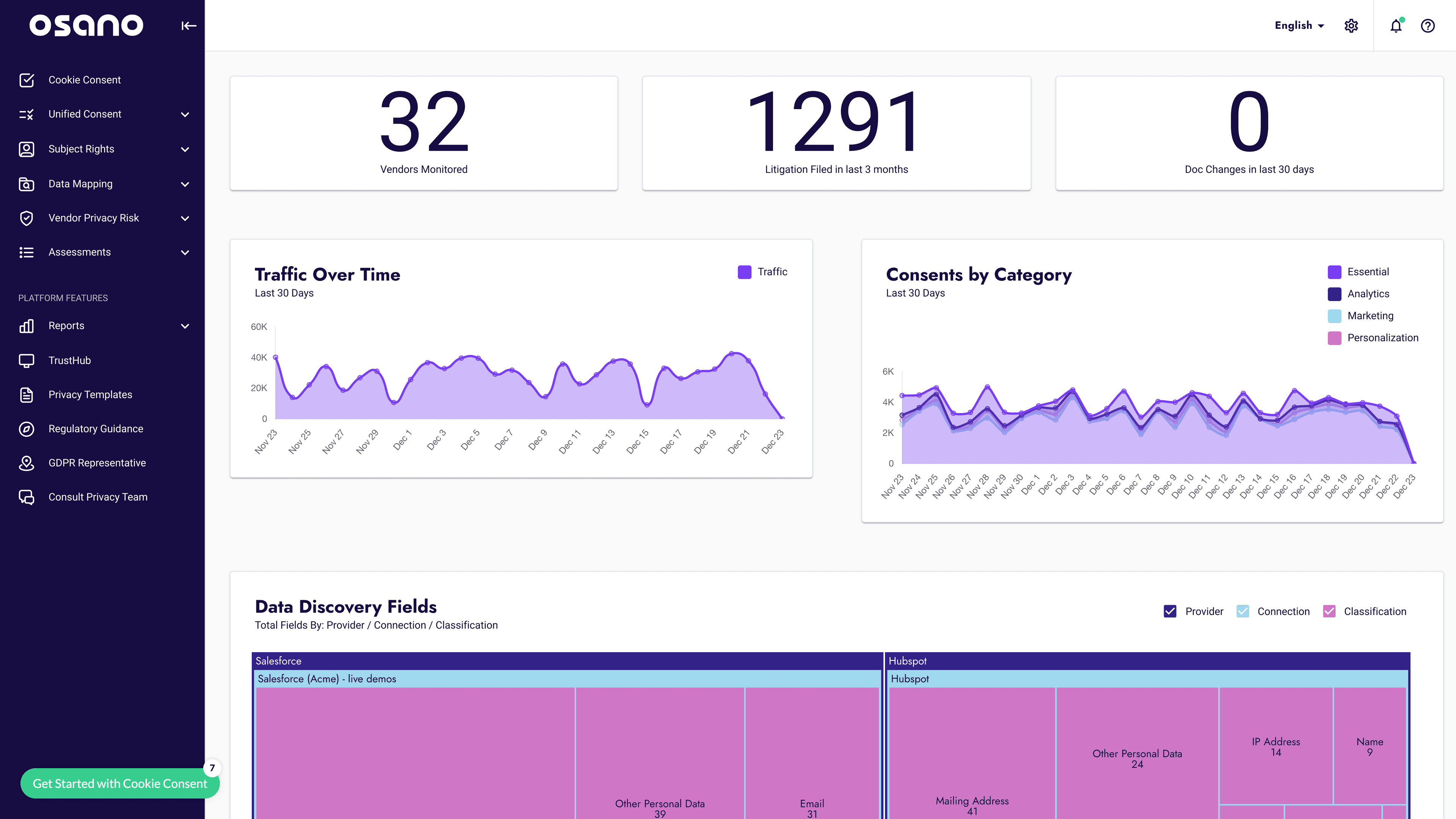Select the Mailing Address treemap tile
The height and width of the screenshot is (819, 1456).
coord(972,753)
